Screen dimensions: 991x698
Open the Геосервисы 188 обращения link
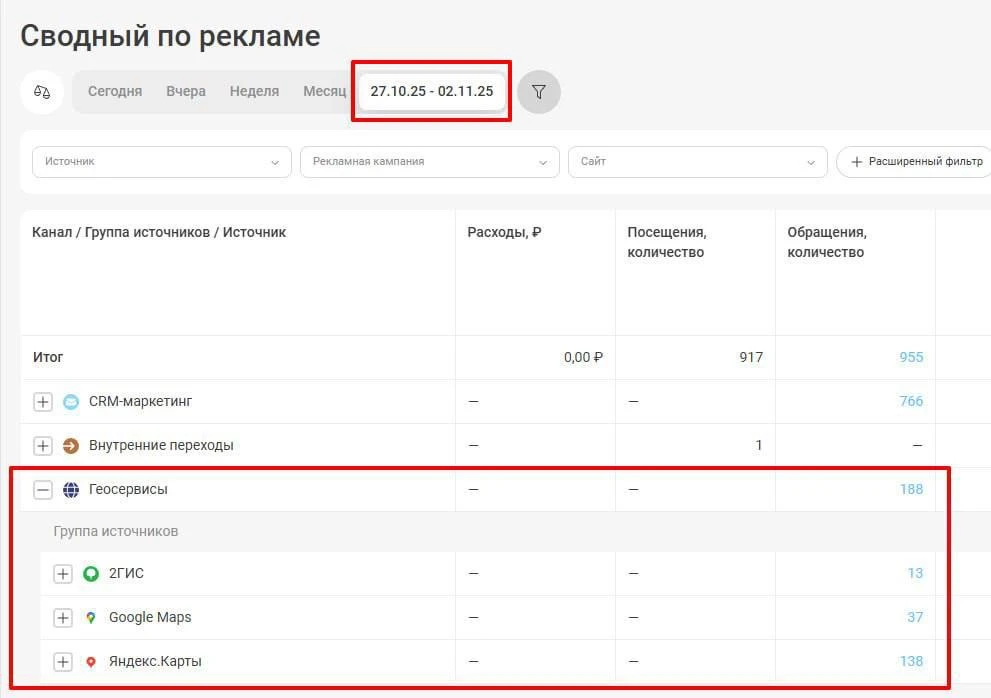pos(911,489)
